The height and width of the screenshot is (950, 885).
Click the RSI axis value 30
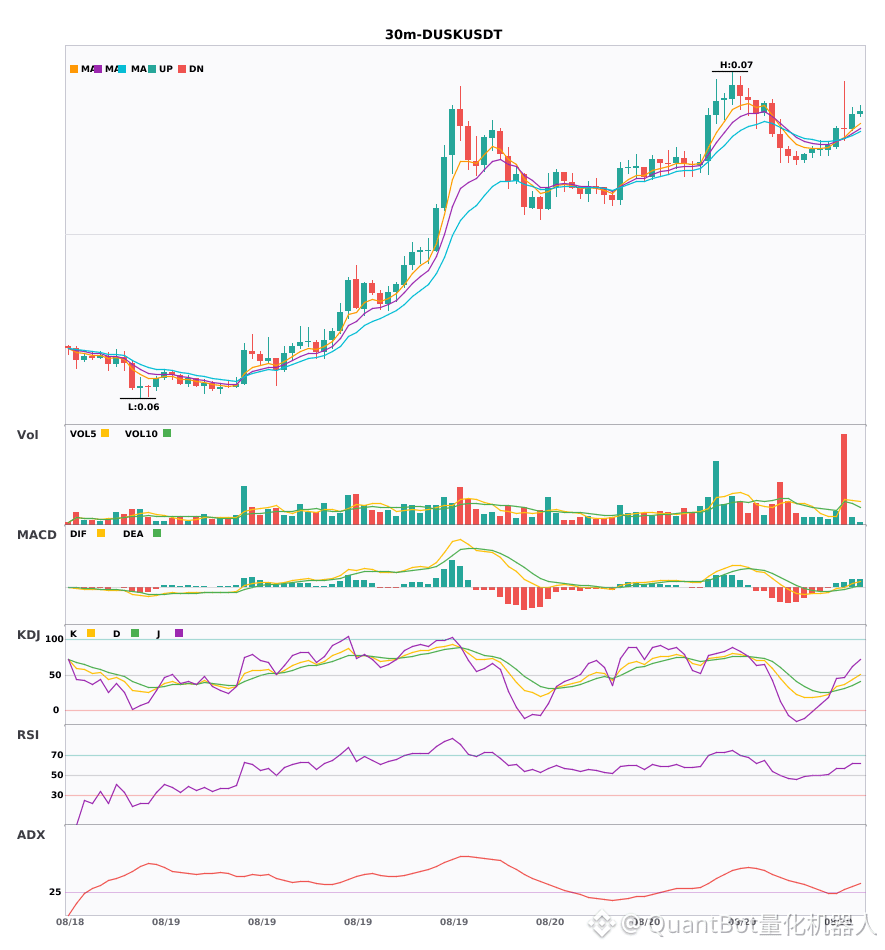[57, 795]
